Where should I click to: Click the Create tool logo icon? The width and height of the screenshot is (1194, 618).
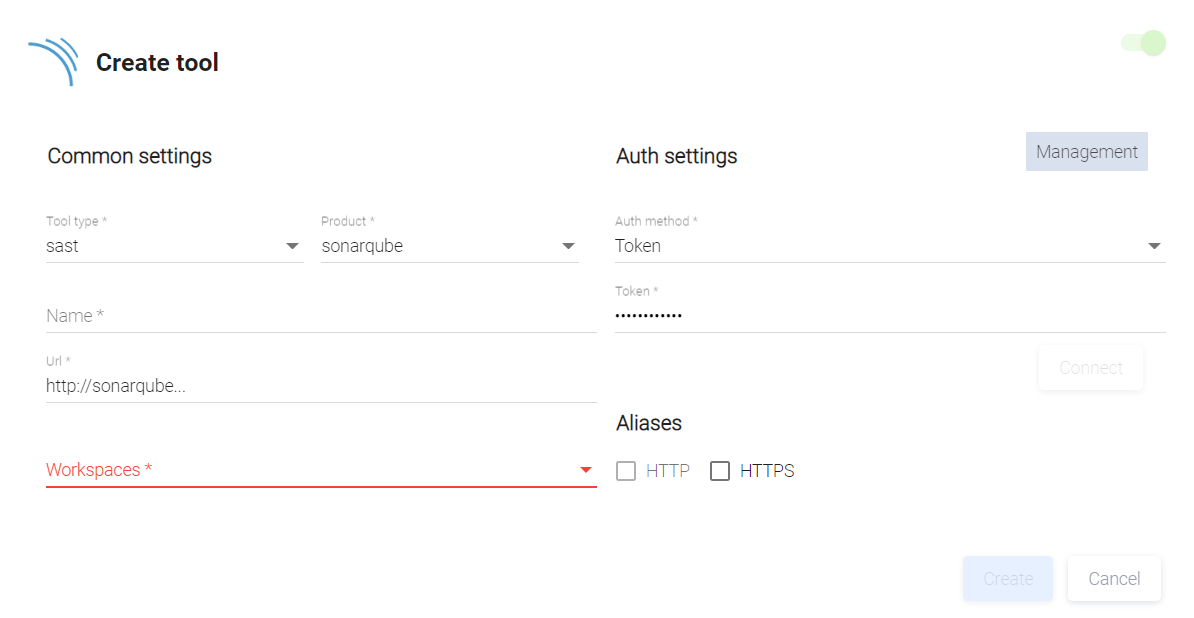pyautogui.click(x=54, y=61)
